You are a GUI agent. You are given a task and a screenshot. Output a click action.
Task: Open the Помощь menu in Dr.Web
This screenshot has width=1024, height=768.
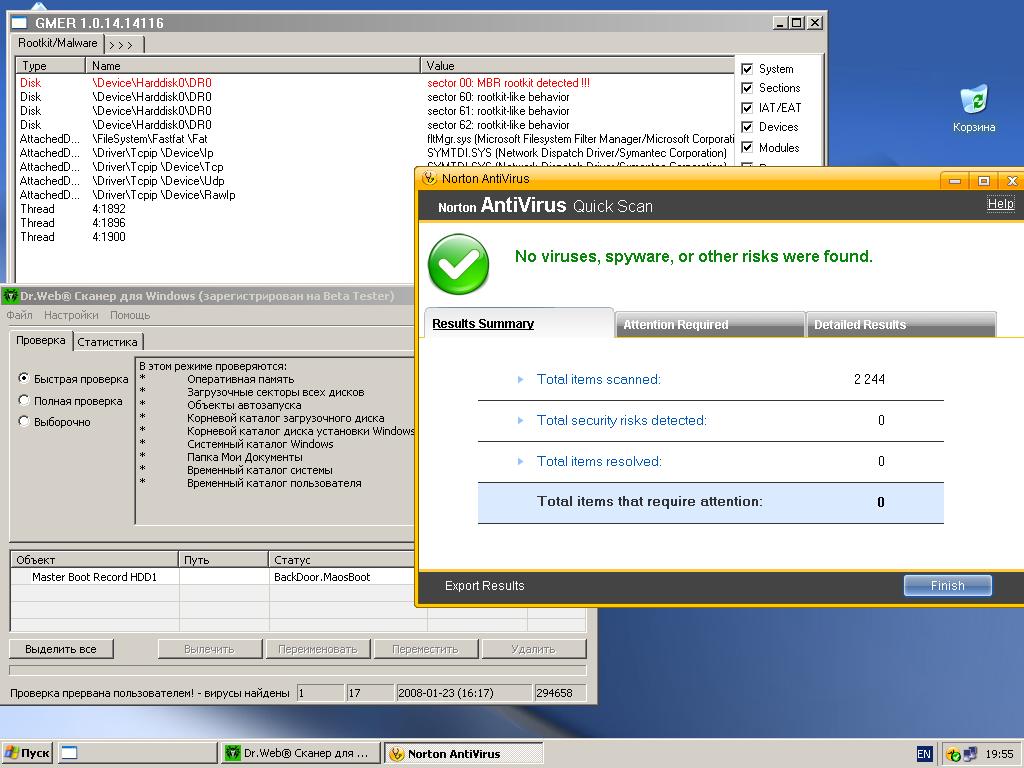(130, 315)
